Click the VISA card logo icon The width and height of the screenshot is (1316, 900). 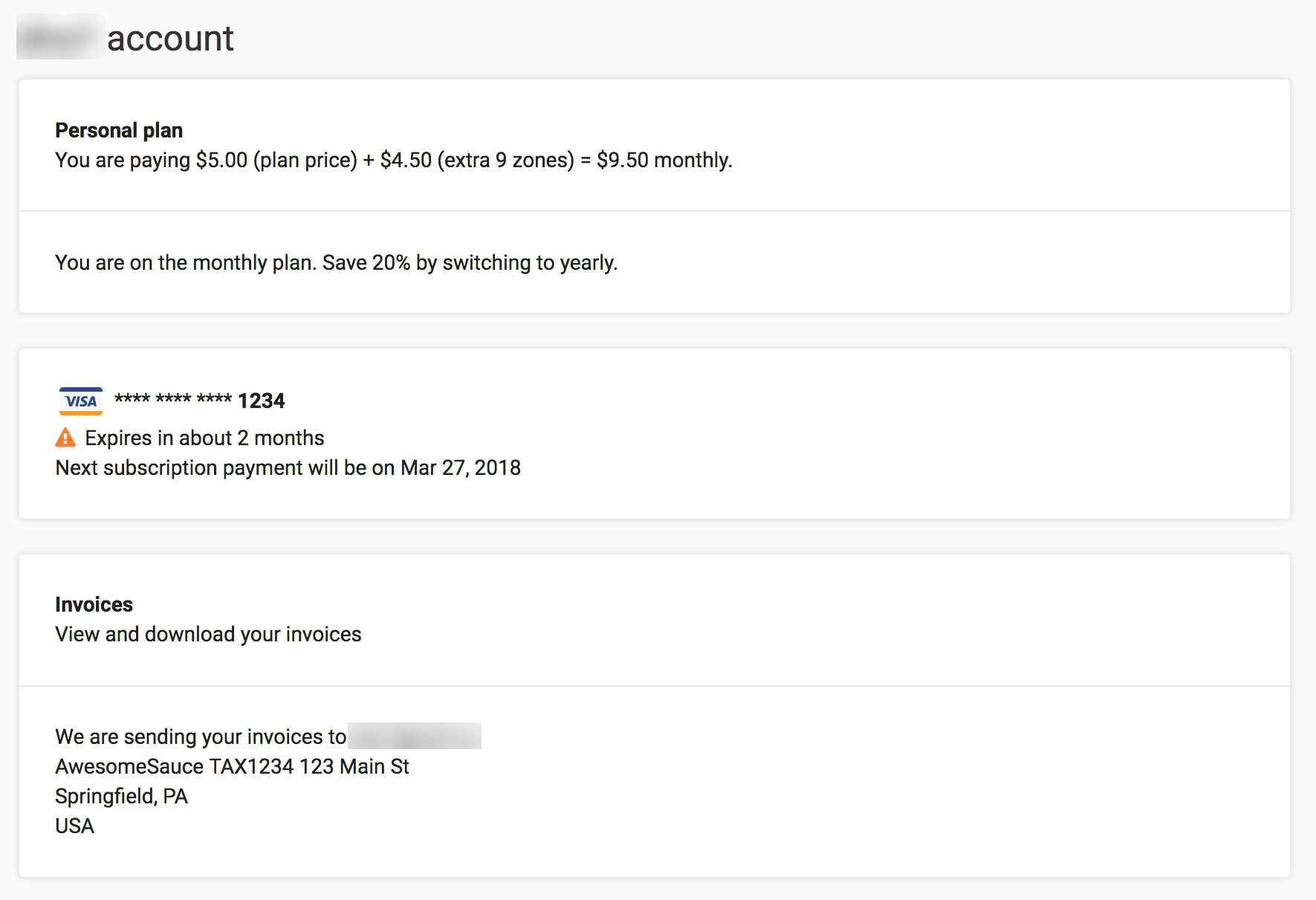coord(81,401)
